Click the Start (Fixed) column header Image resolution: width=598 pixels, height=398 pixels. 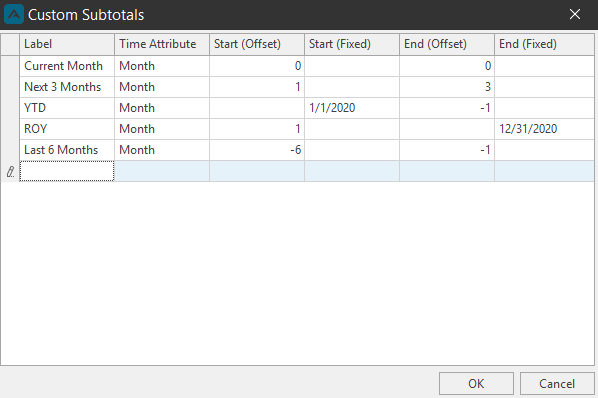[x=352, y=44]
